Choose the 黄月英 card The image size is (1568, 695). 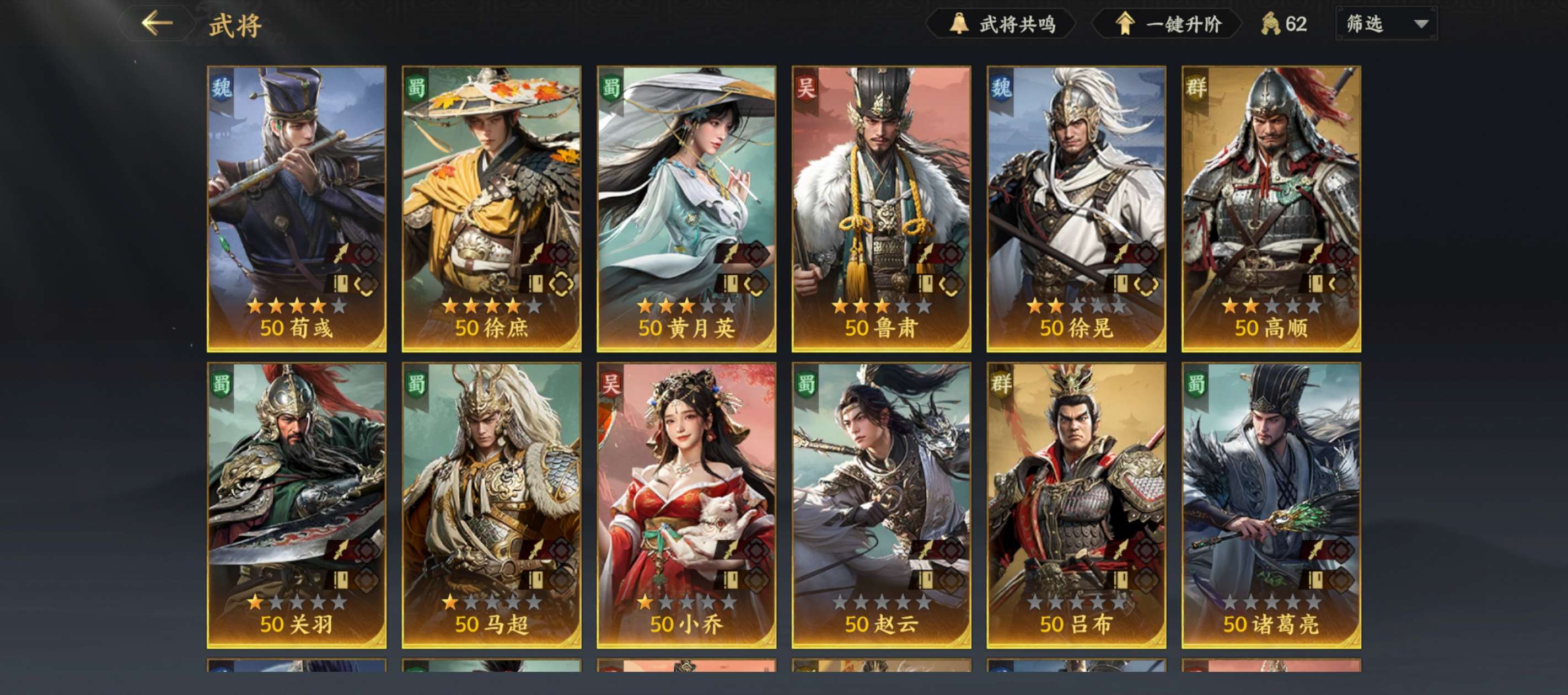pos(686,209)
